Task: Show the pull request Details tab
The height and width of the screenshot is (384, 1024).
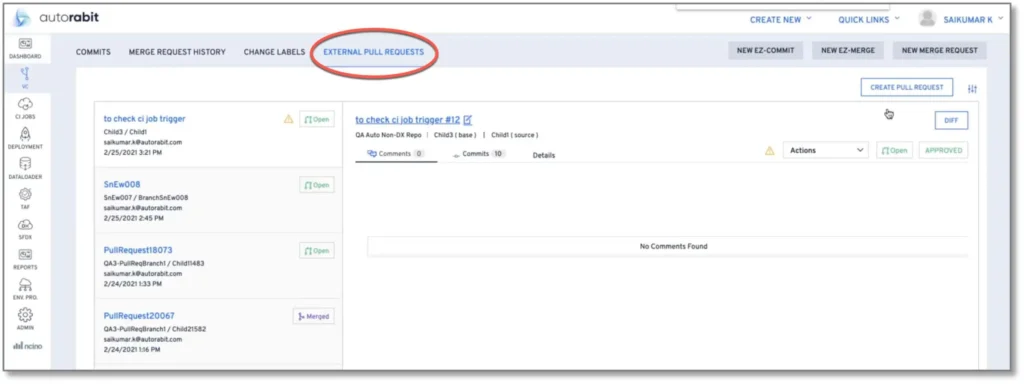Action: pos(544,155)
